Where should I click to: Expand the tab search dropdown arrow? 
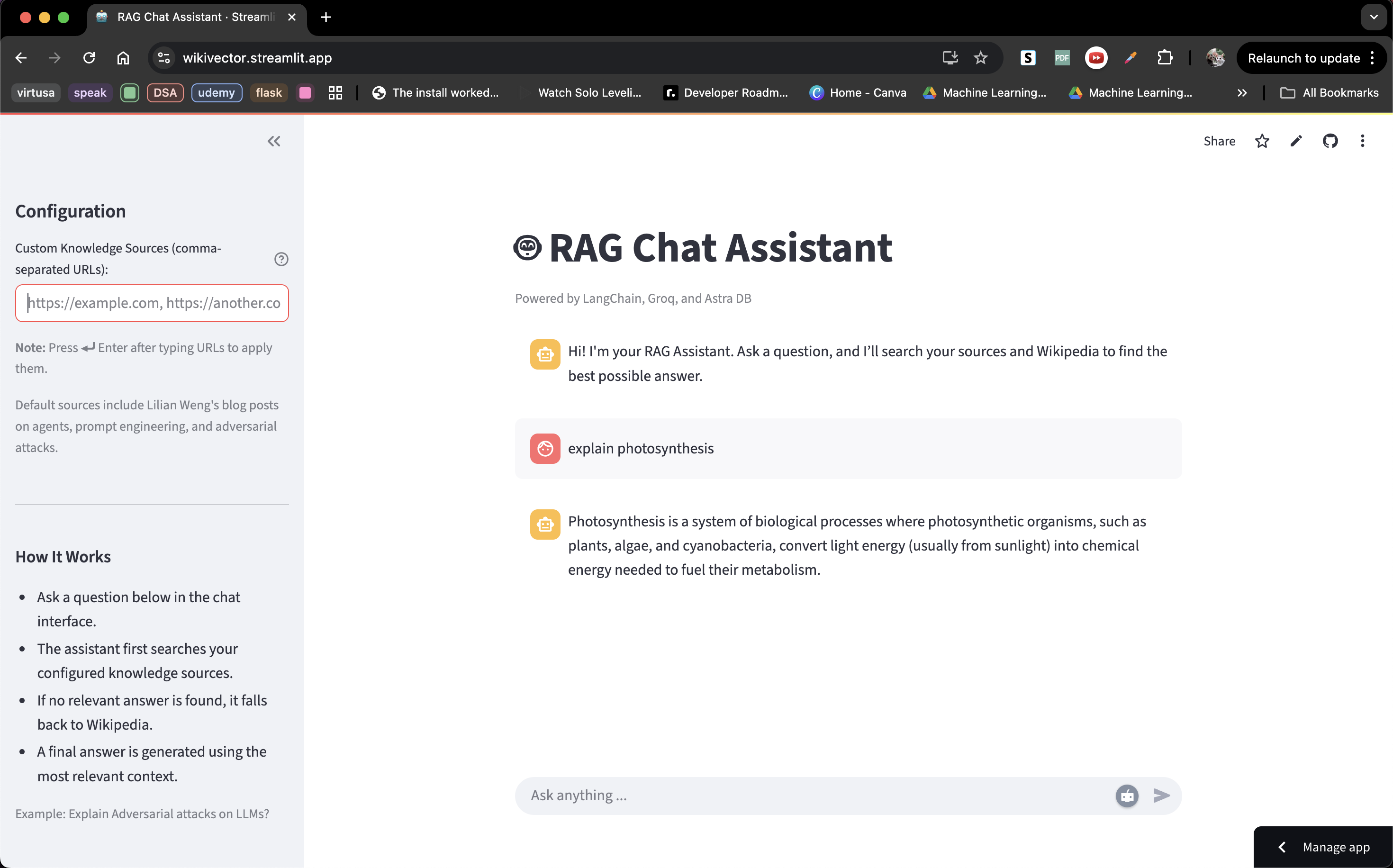point(1374,17)
